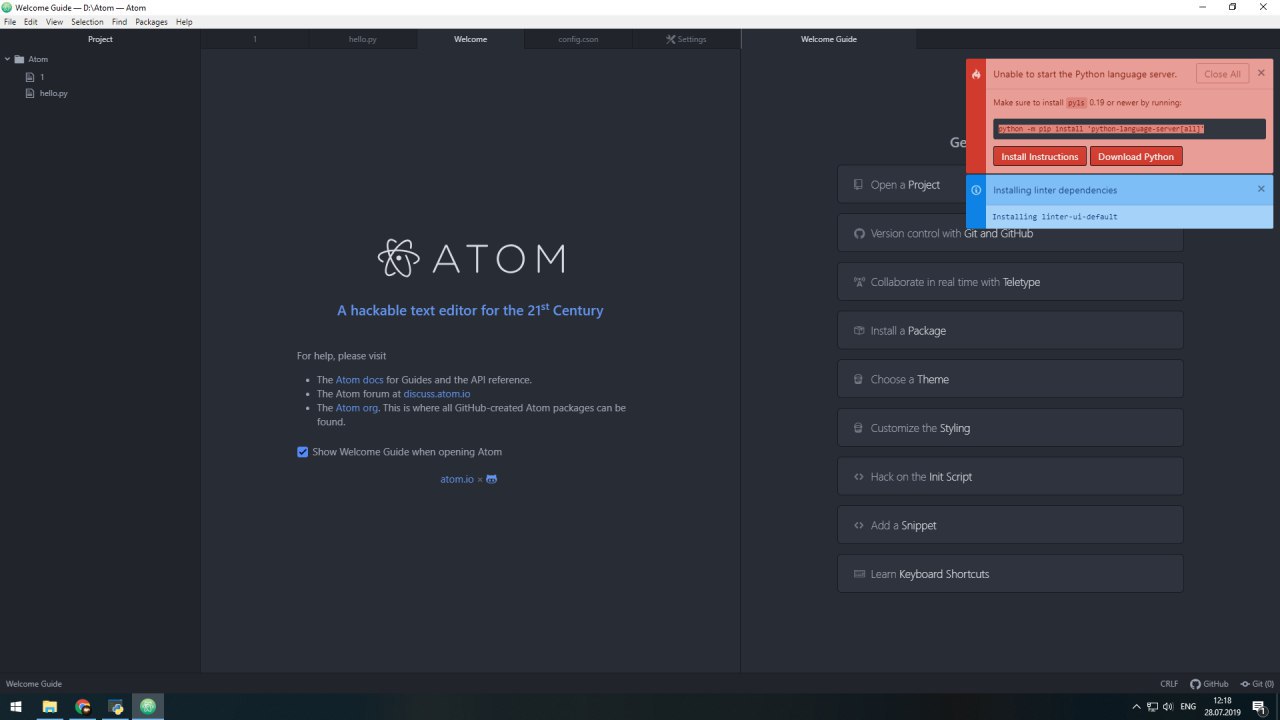Expand the Customize the Styling section
This screenshot has width=1280, height=720.
(x=1010, y=428)
